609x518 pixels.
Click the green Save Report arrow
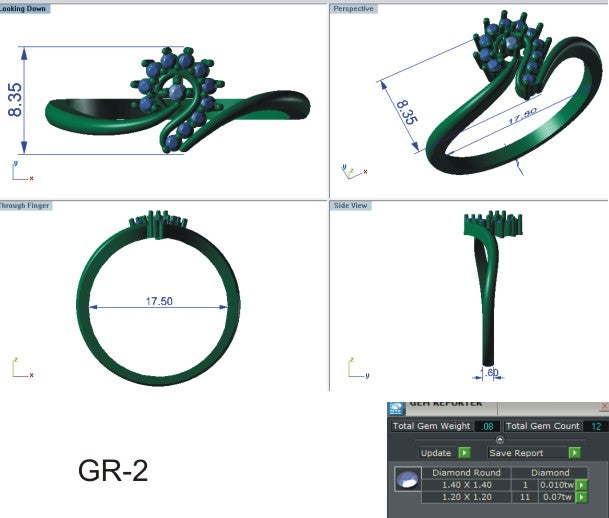pyautogui.click(x=575, y=453)
